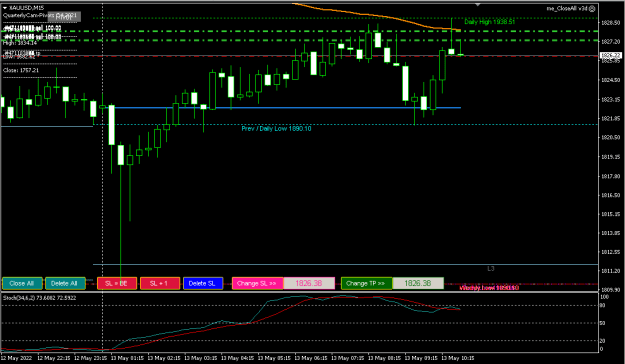Focus the SL price field showing 1826.38
Screen dimensions: 625x364
309,283
